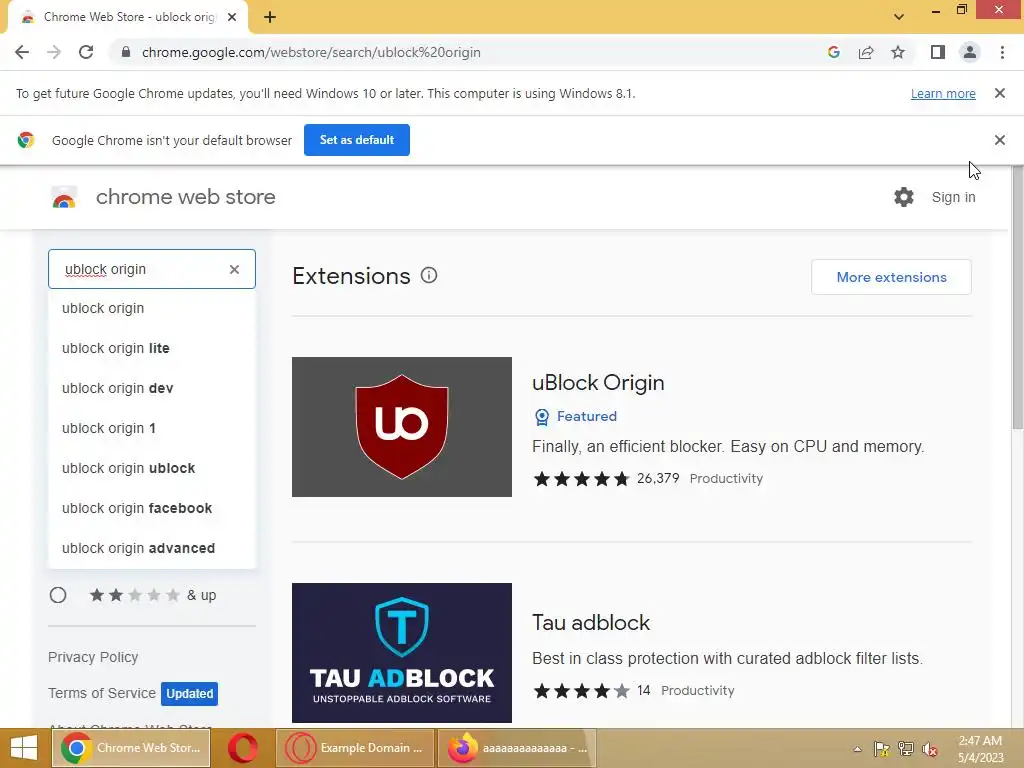Click the Extensions info icon
This screenshot has height=768, width=1024.
428,276
